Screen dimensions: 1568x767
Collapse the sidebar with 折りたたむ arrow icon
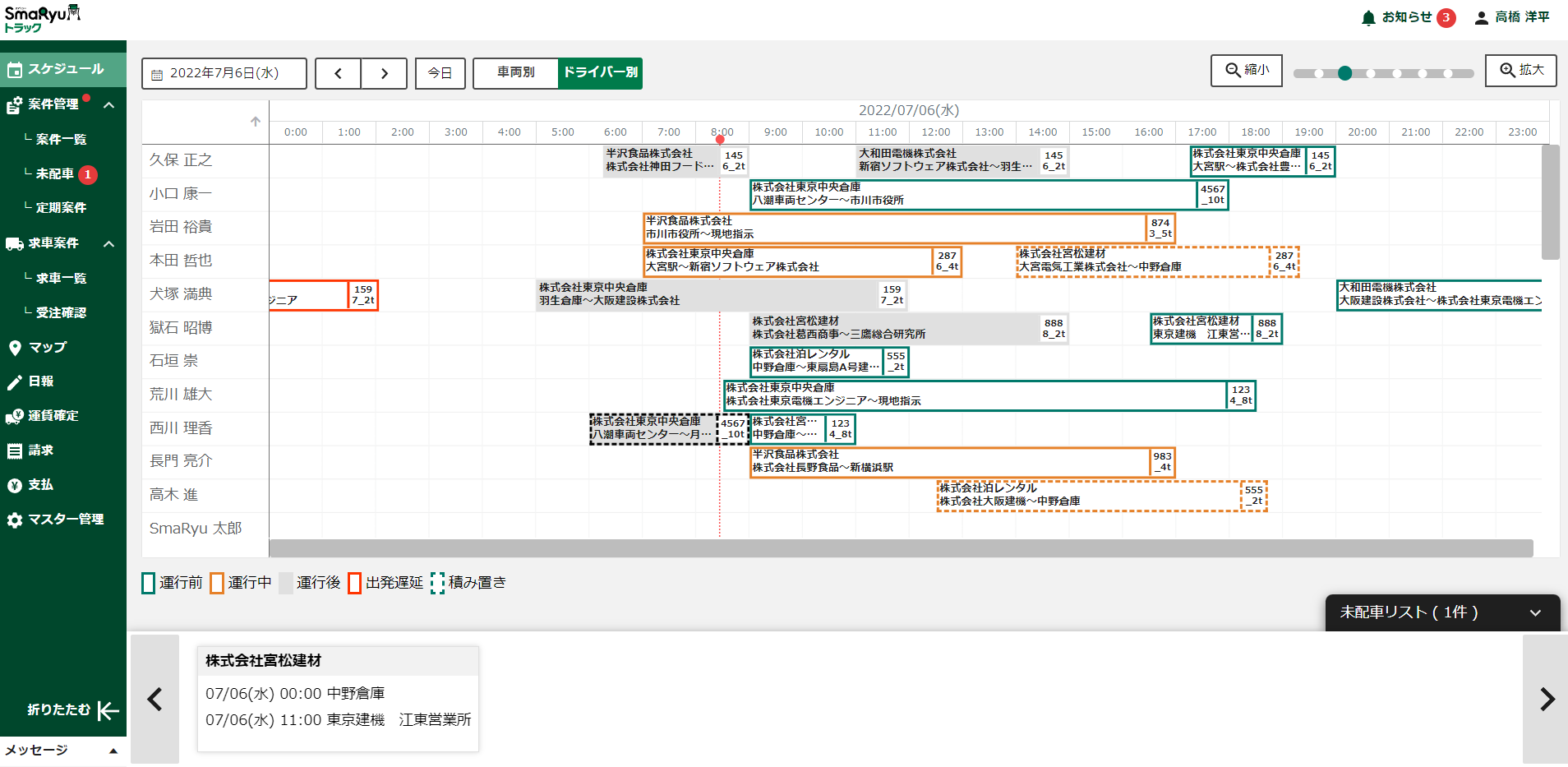[x=108, y=710]
